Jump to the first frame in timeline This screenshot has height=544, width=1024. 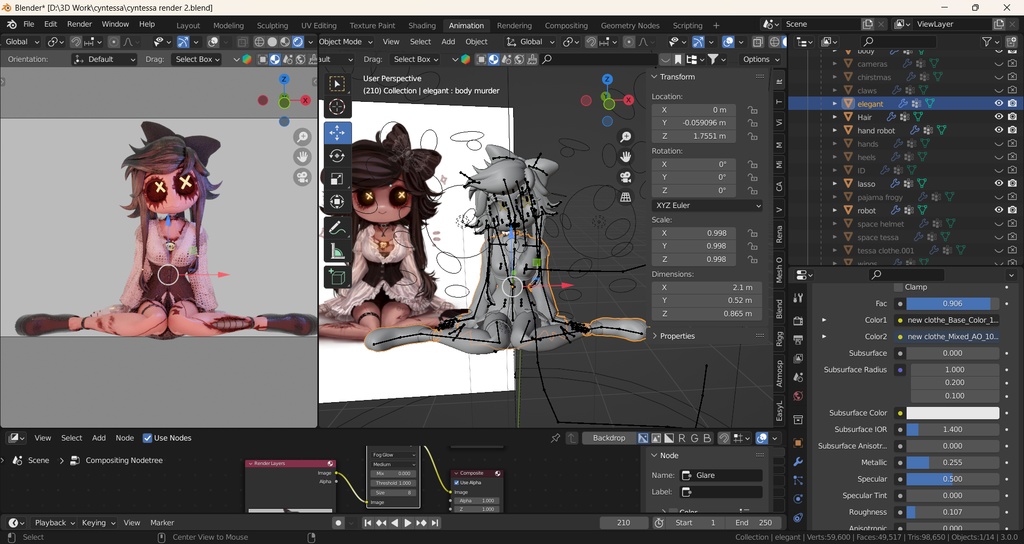(x=368, y=522)
